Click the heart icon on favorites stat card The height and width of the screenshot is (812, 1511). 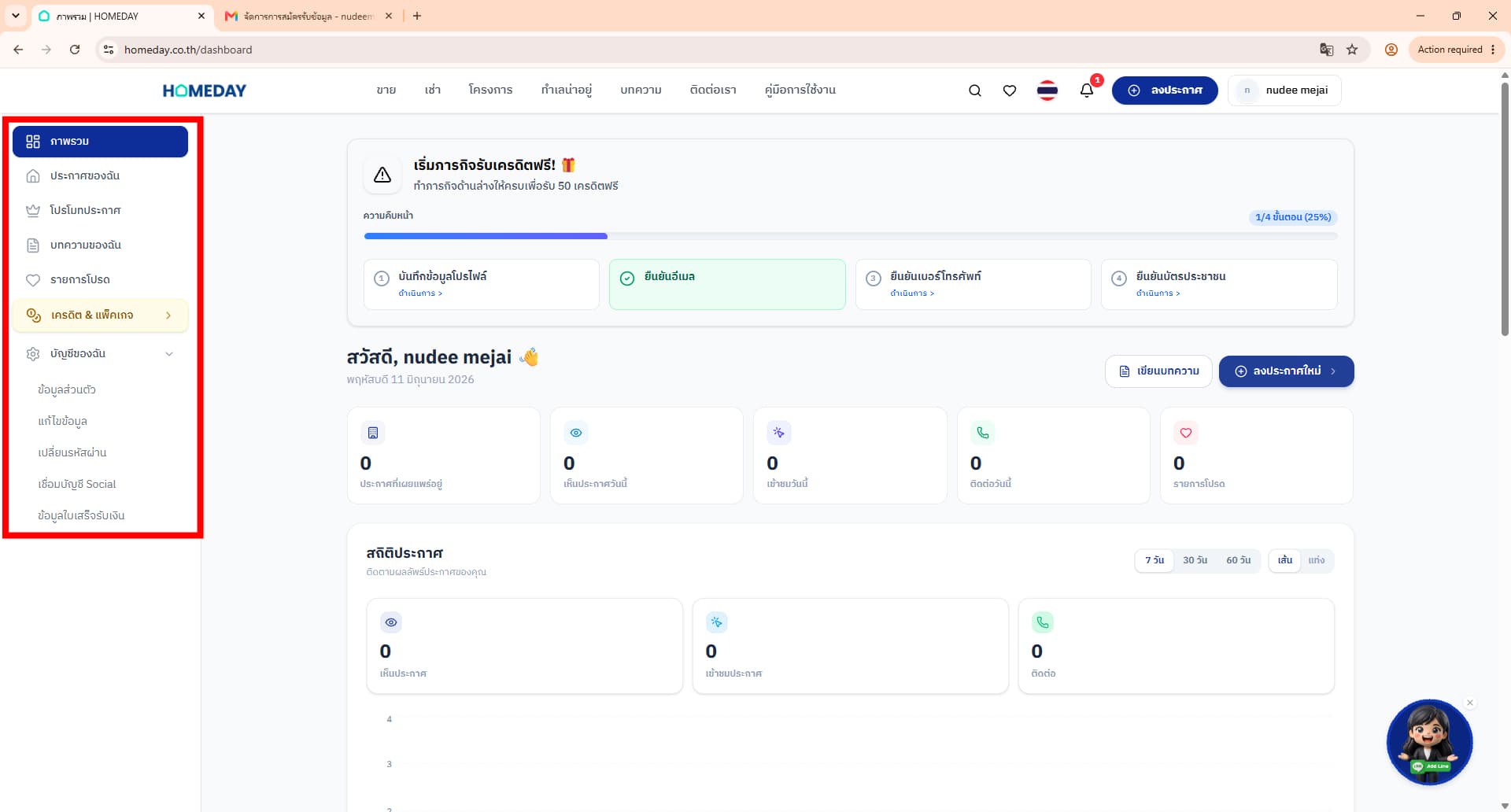click(x=1186, y=433)
